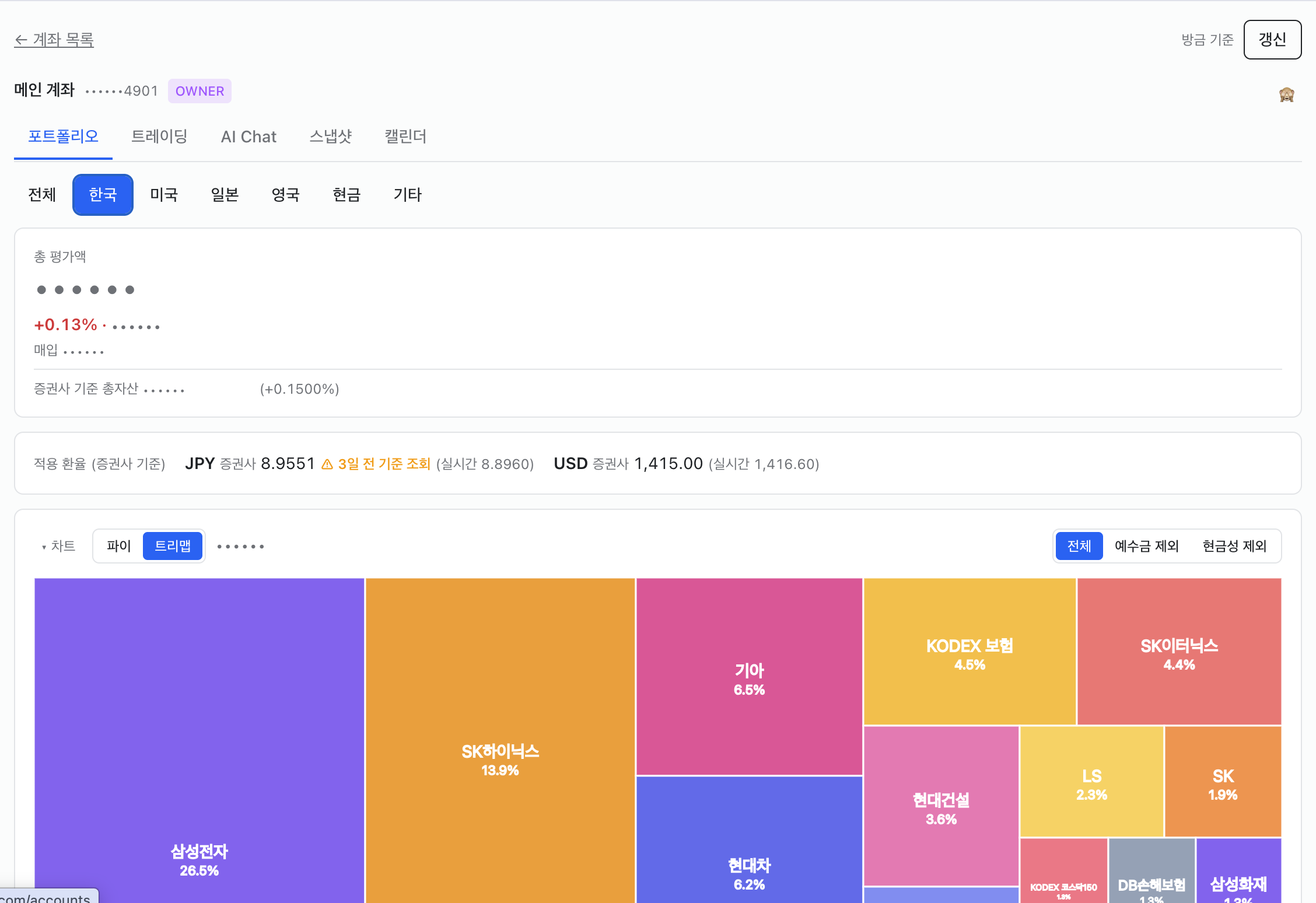The height and width of the screenshot is (903, 1316).
Task: Switch chart to 파이 view
Action: [x=119, y=546]
